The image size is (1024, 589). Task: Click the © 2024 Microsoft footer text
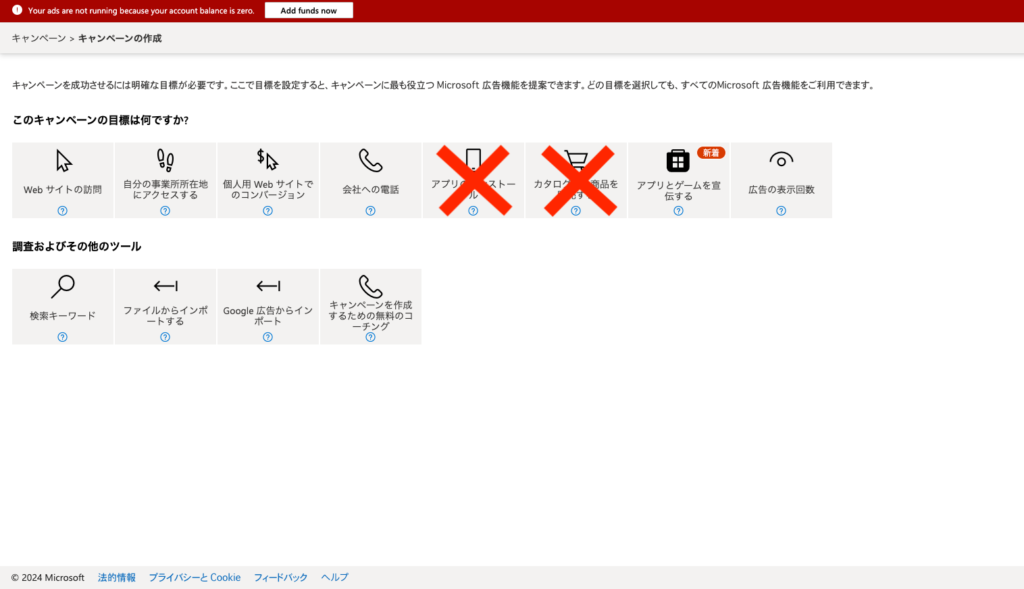coord(48,577)
